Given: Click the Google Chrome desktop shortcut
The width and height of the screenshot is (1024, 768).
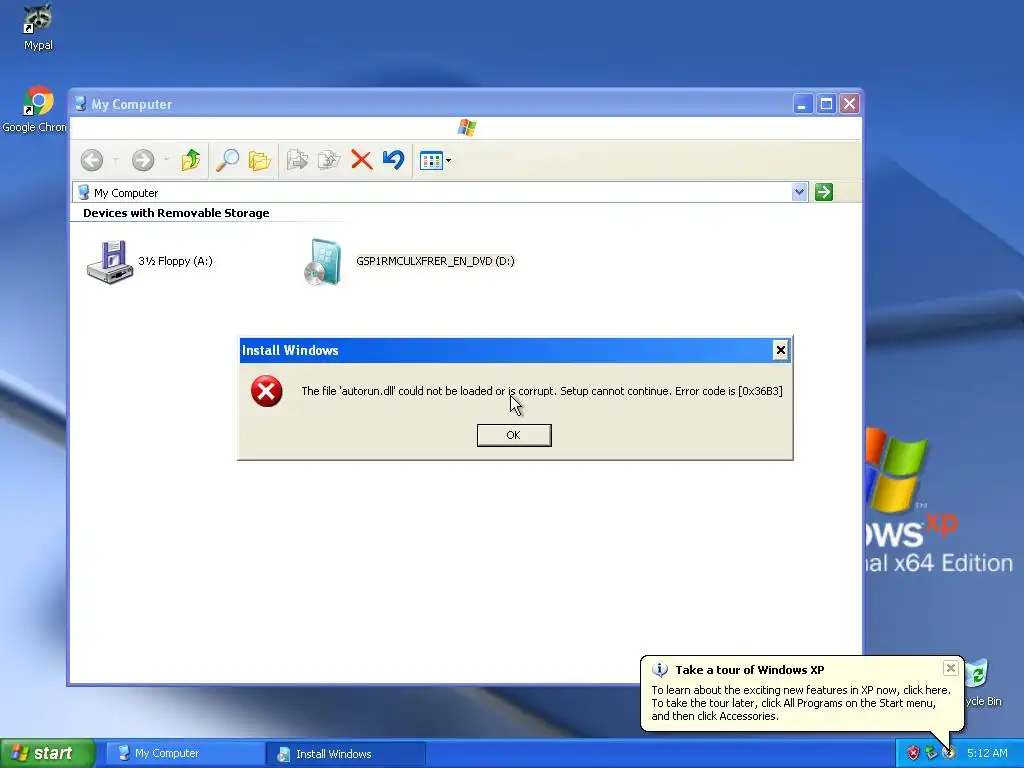Looking at the screenshot, I should click(36, 109).
